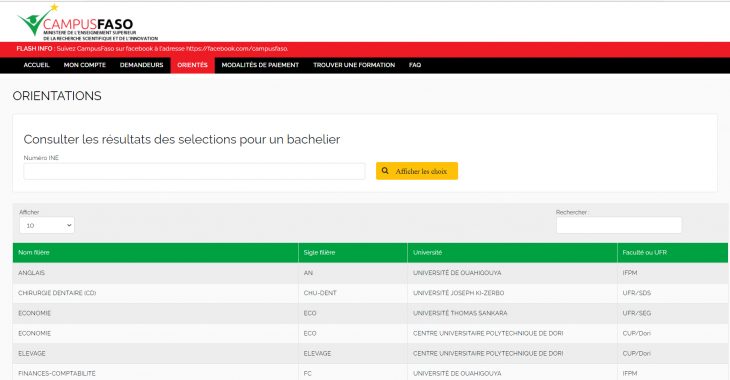Open the Afficher rows-per-page dropdown

click(x=47, y=225)
